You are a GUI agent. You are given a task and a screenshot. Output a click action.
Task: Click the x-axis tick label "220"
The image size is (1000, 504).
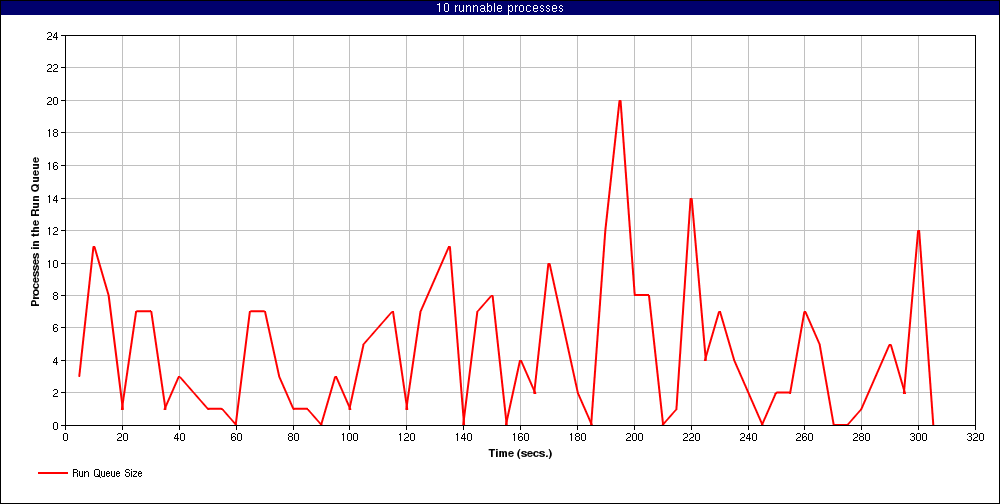point(691,437)
